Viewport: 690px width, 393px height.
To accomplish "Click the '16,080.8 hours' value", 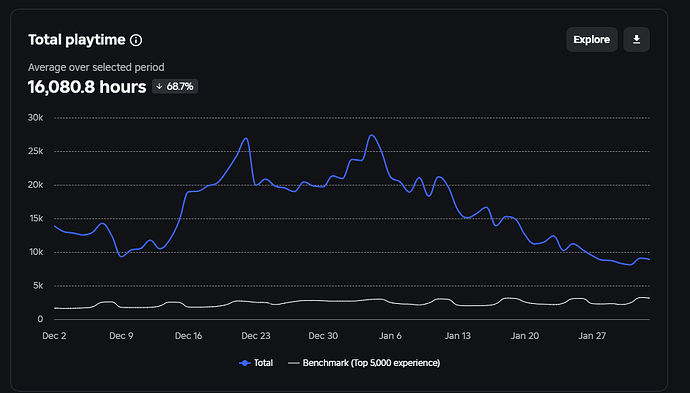I will click(87, 87).
